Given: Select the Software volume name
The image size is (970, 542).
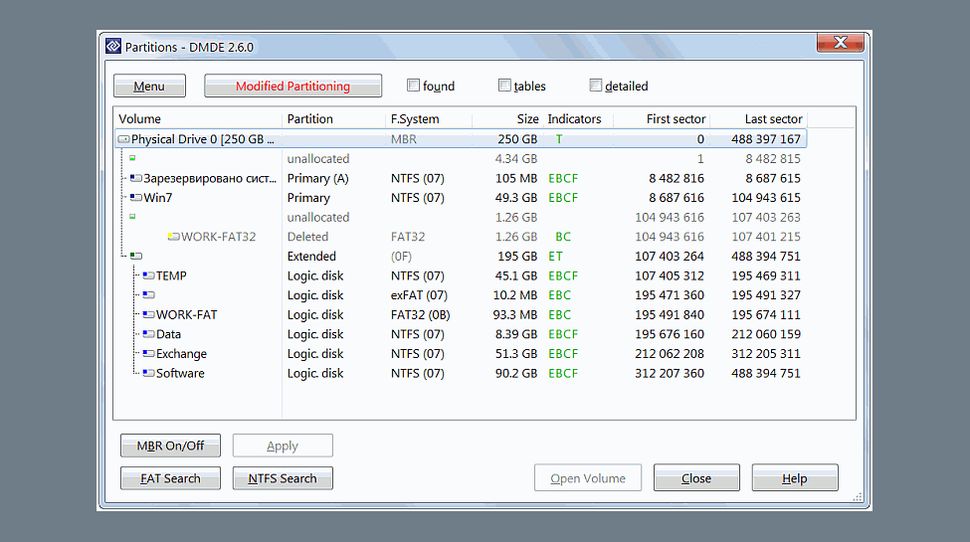Looking at the screenshot, I should click(180, 373).
